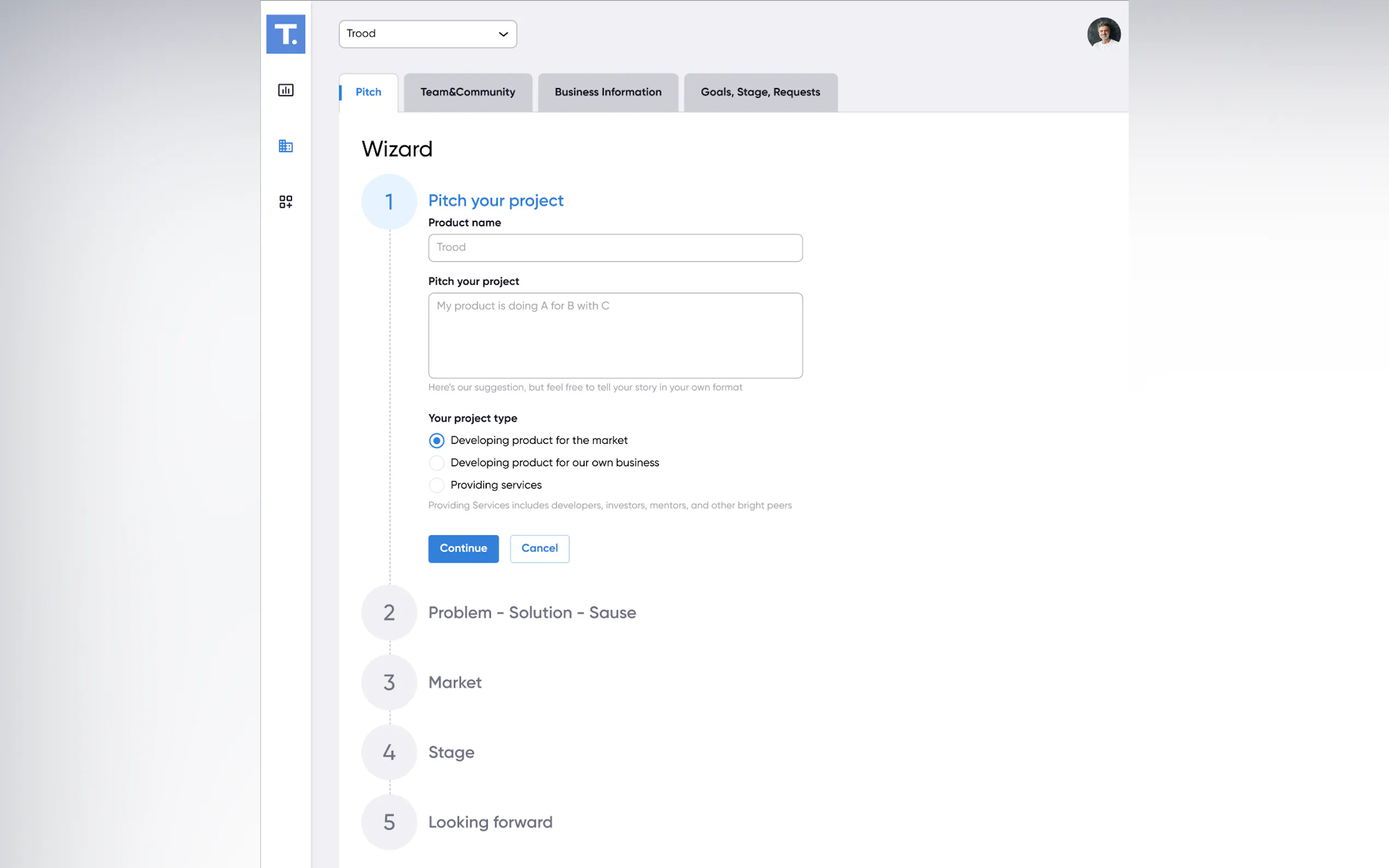Viewport: 1389px width, 868px height.
Task: Click the add apps grid sidebar icon
Action: point(285,202)
